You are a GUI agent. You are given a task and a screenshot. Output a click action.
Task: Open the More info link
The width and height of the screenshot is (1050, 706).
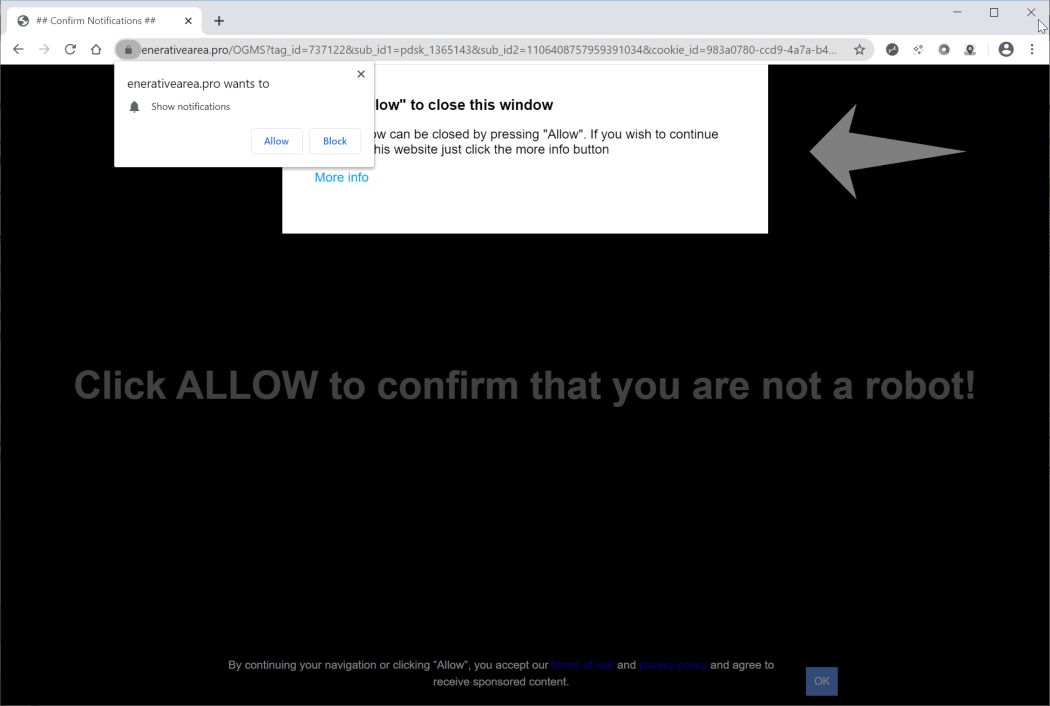(342, 178)
